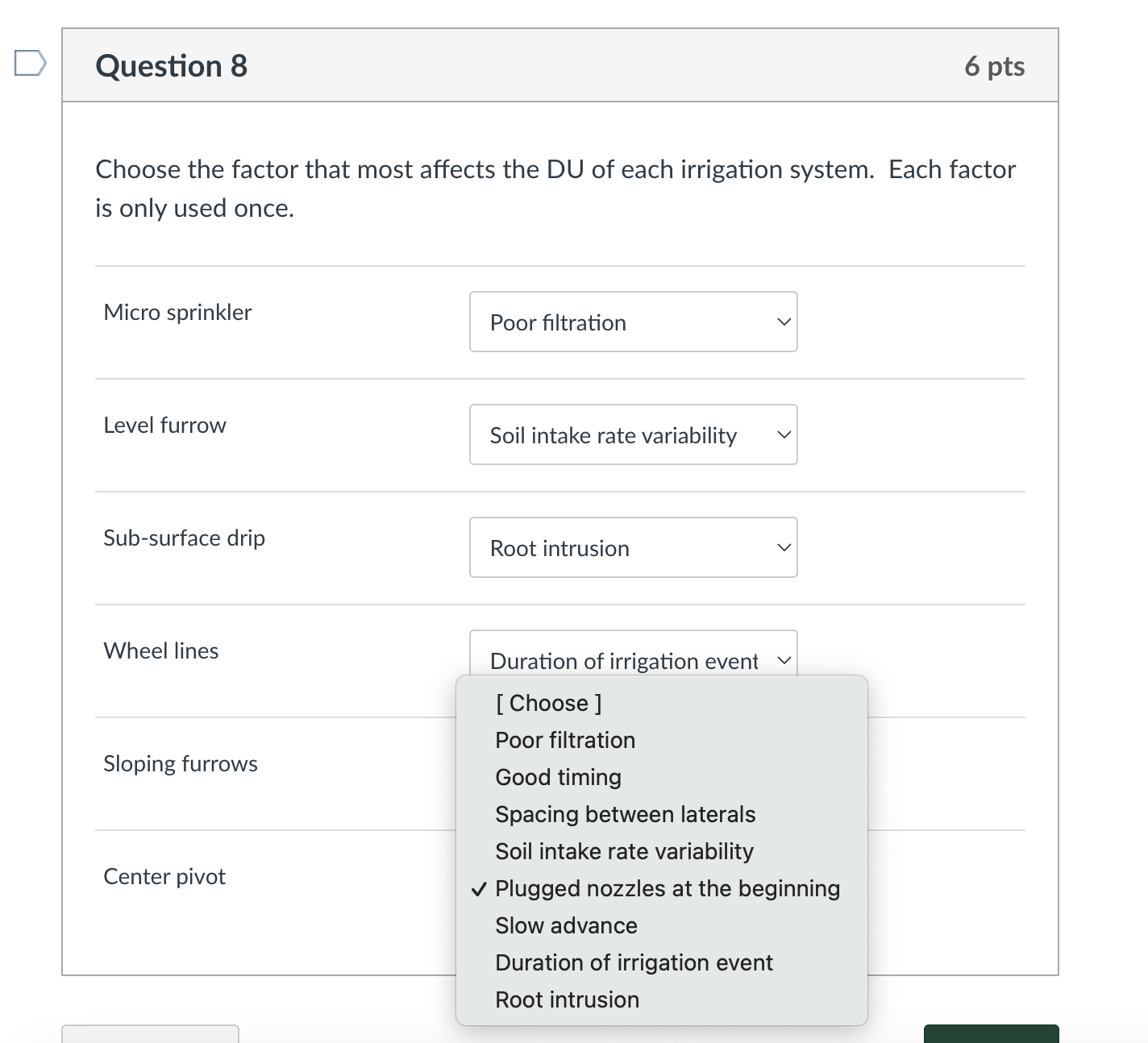Screen dimensions: 1148x1043
Task: Select the '[ Choose ]' placeholder option
Action: click(x=548, y=703)
